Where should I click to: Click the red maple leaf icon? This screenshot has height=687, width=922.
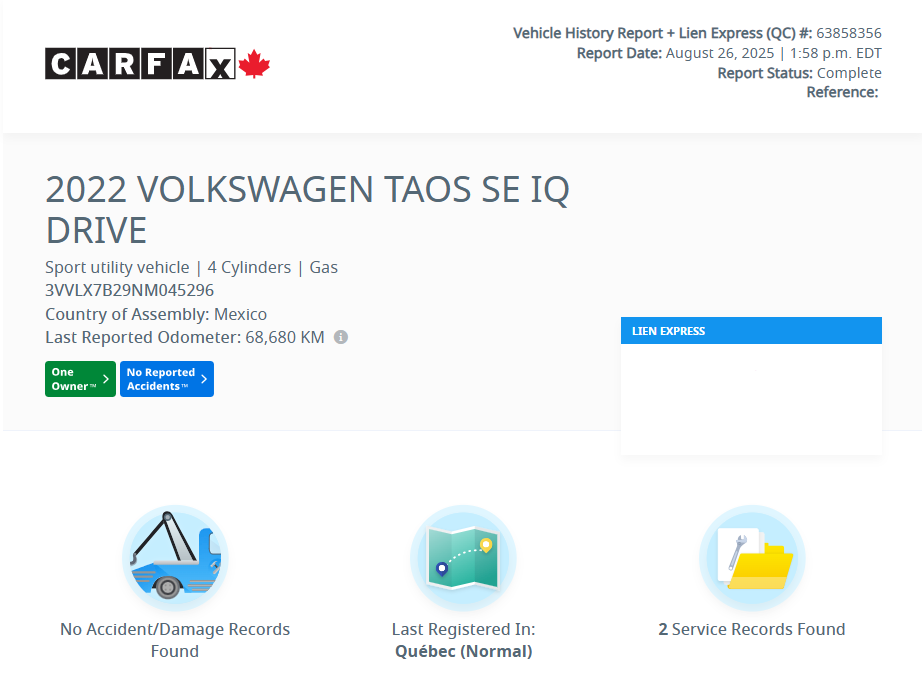pos(255,64)
